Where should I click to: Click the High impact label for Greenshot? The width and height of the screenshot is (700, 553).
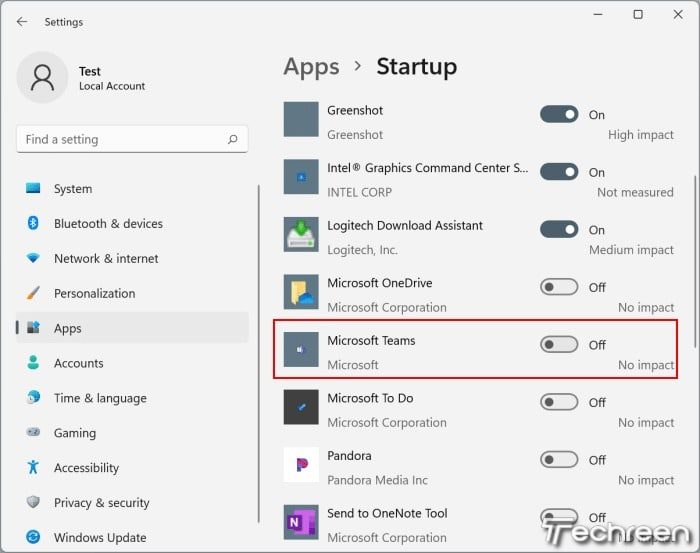tap(641, 134)
